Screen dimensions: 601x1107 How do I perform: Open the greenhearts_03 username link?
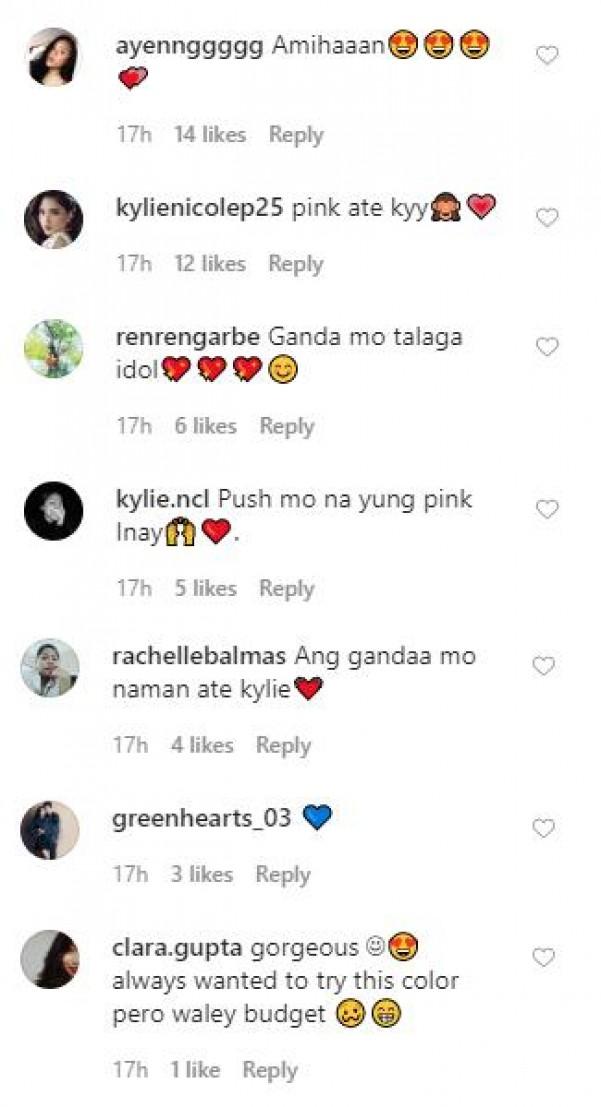pos(201,819)
